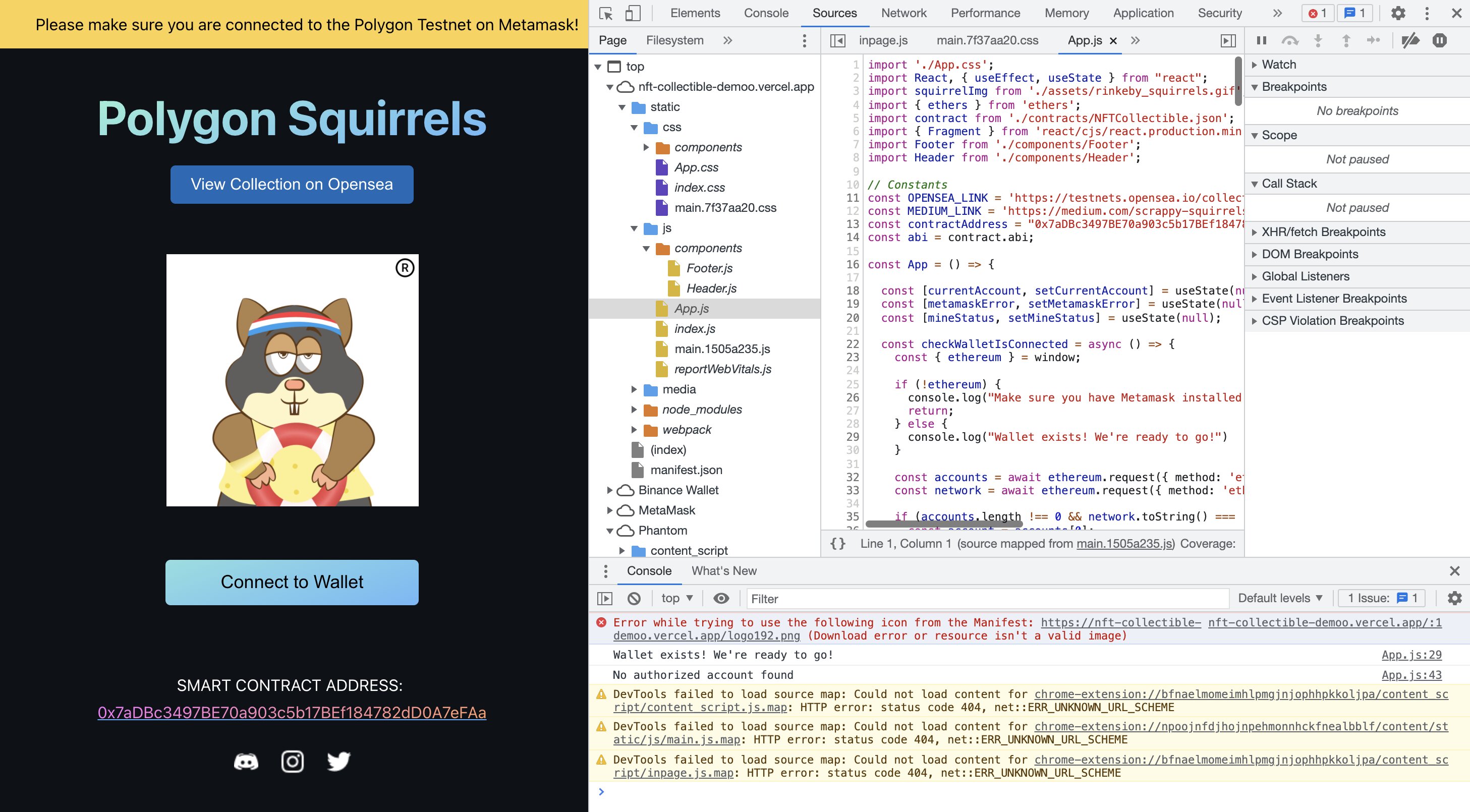The height and width of the screenshot is (812, 1470).
Task: Click the pretty print braces icon
Action: tap(837, 544)
